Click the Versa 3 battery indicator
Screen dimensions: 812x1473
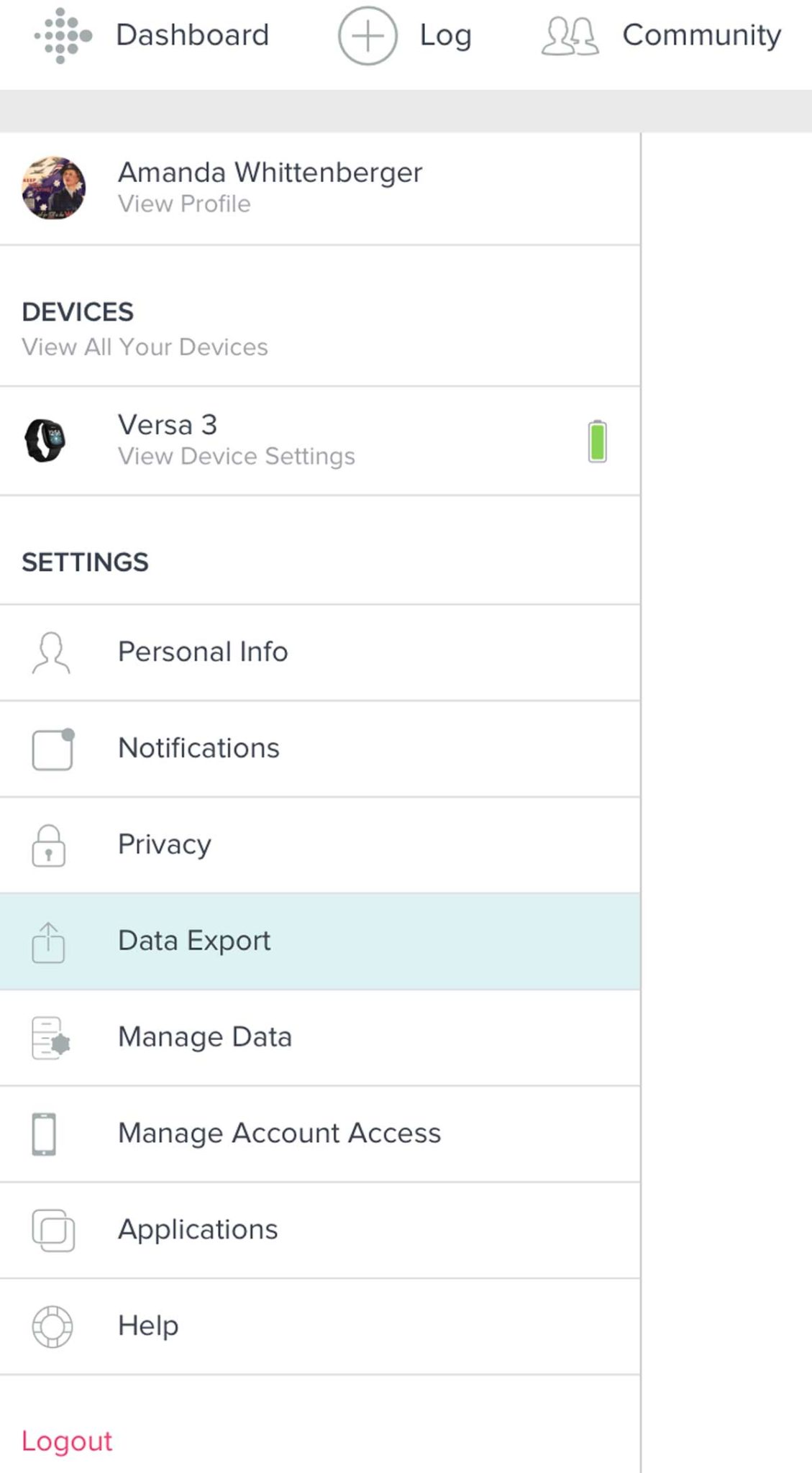click(x=596, y=441)
